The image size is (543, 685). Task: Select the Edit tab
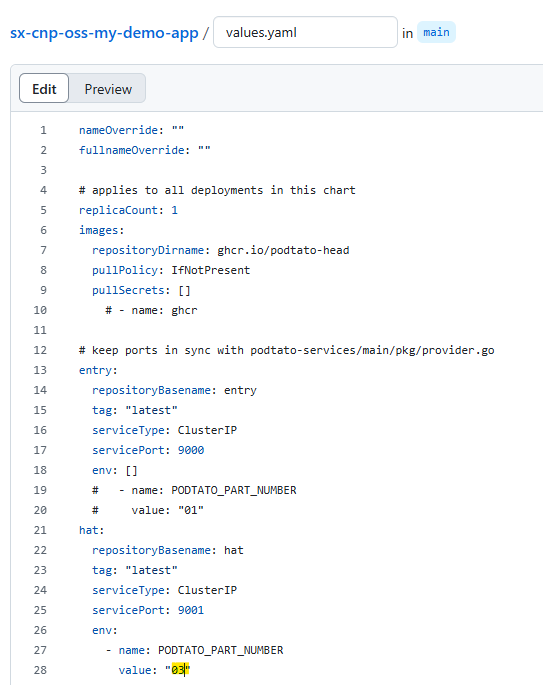[x=44, y=89]
